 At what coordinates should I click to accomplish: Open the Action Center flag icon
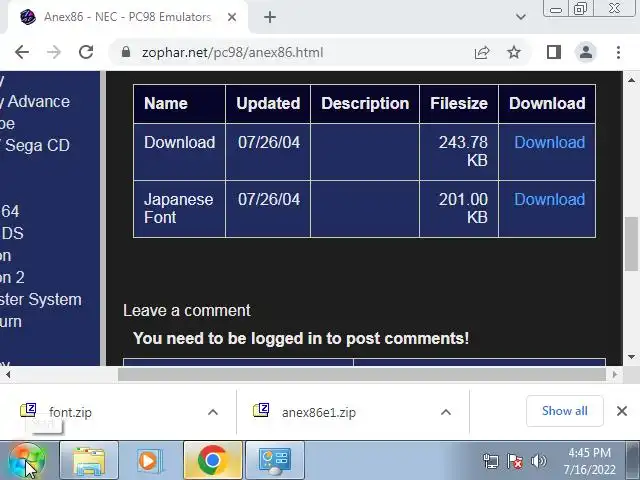515,461
